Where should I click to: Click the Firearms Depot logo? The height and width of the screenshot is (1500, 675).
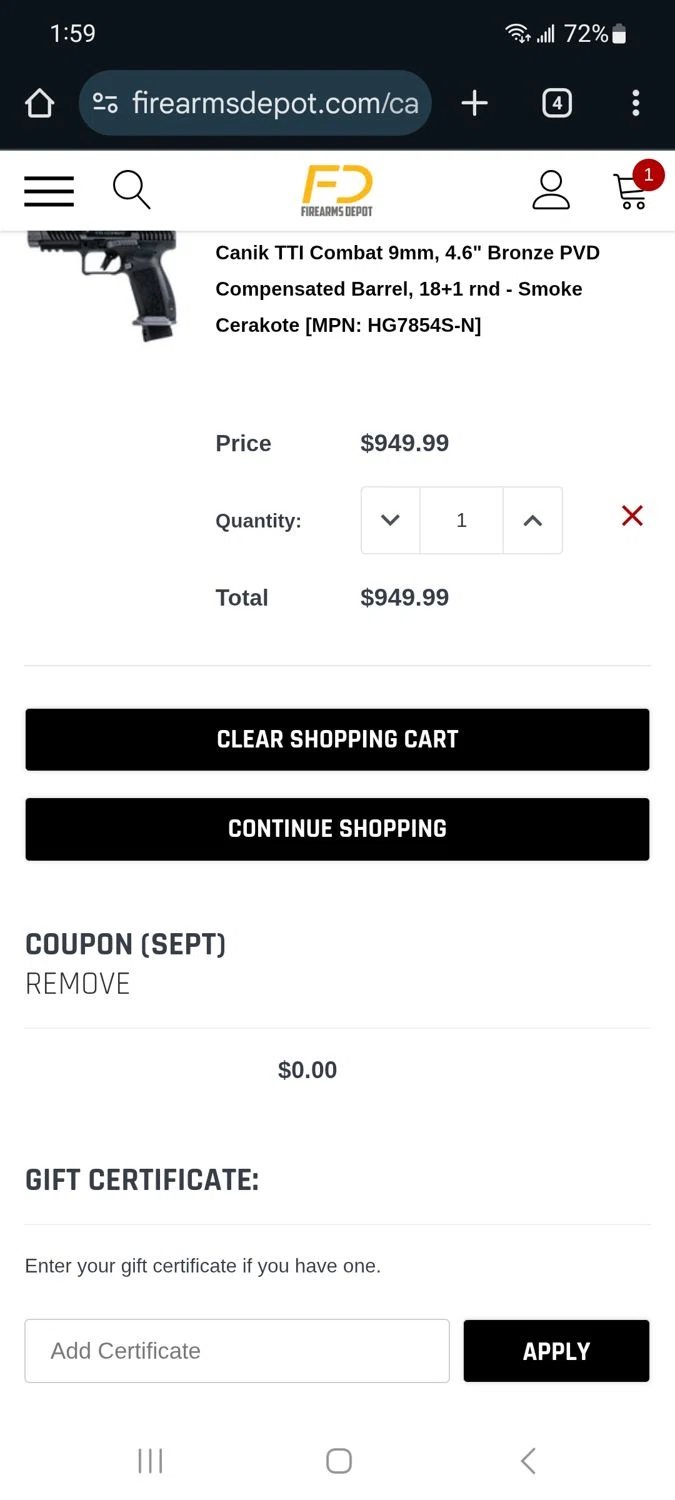click(x=337, y=190)
